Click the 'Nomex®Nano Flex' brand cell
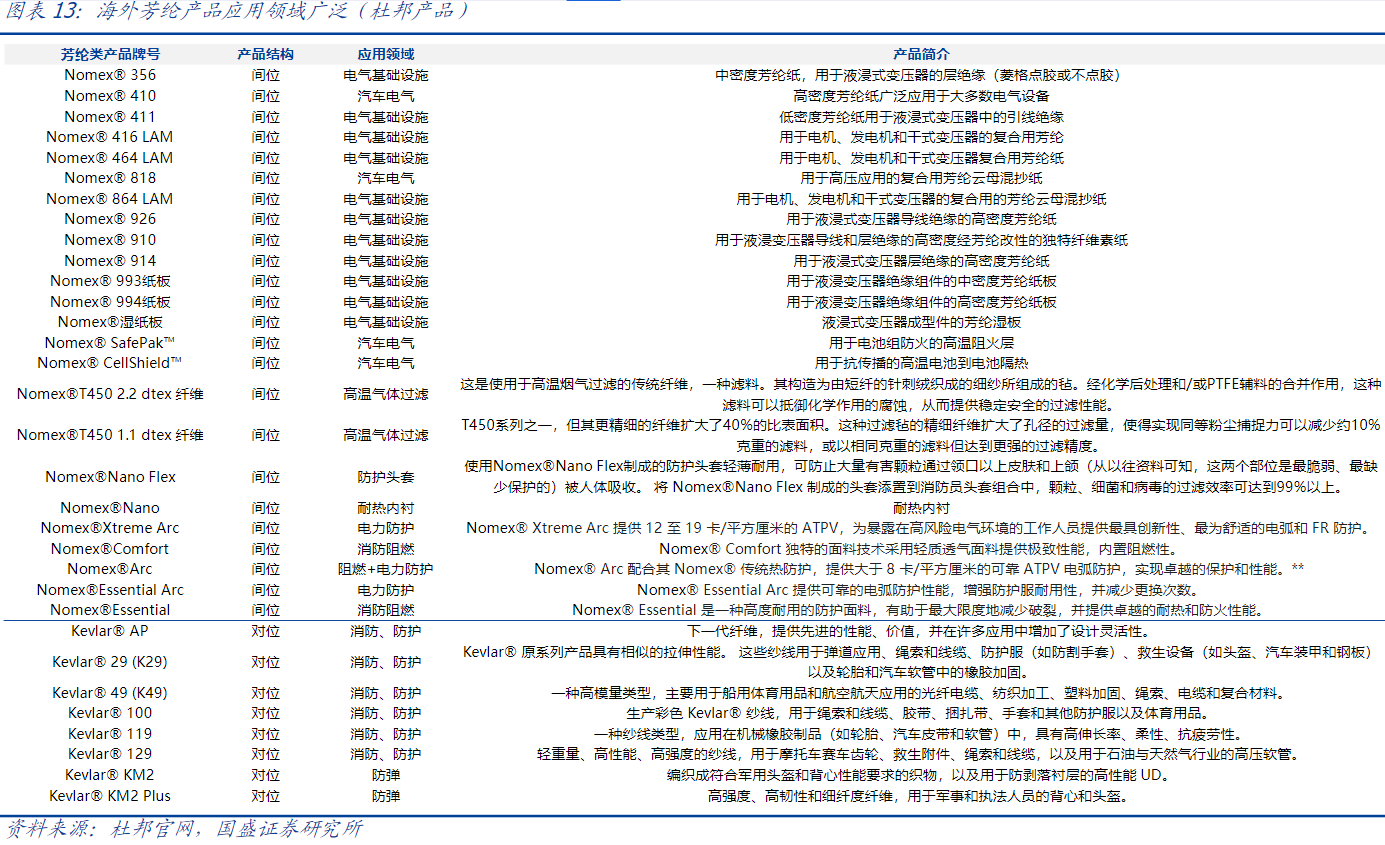Image resolution: width=1385 pixels, height=845 pixels. pyautogui.click(x=110, y=477)
